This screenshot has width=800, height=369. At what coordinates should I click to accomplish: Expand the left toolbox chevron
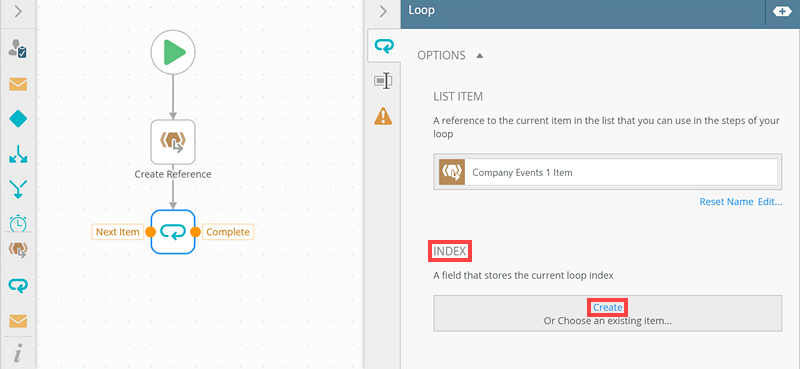coord(18,12)
